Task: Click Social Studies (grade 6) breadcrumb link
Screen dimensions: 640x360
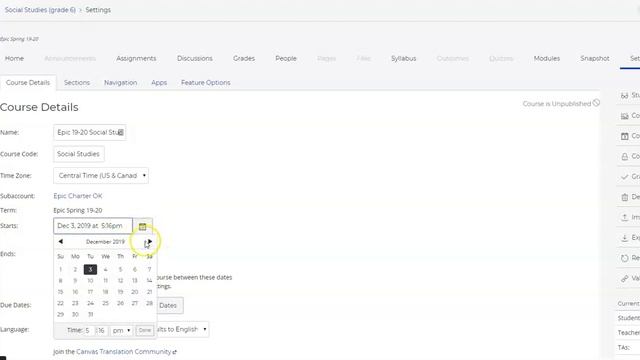Action: click(40, 10)
